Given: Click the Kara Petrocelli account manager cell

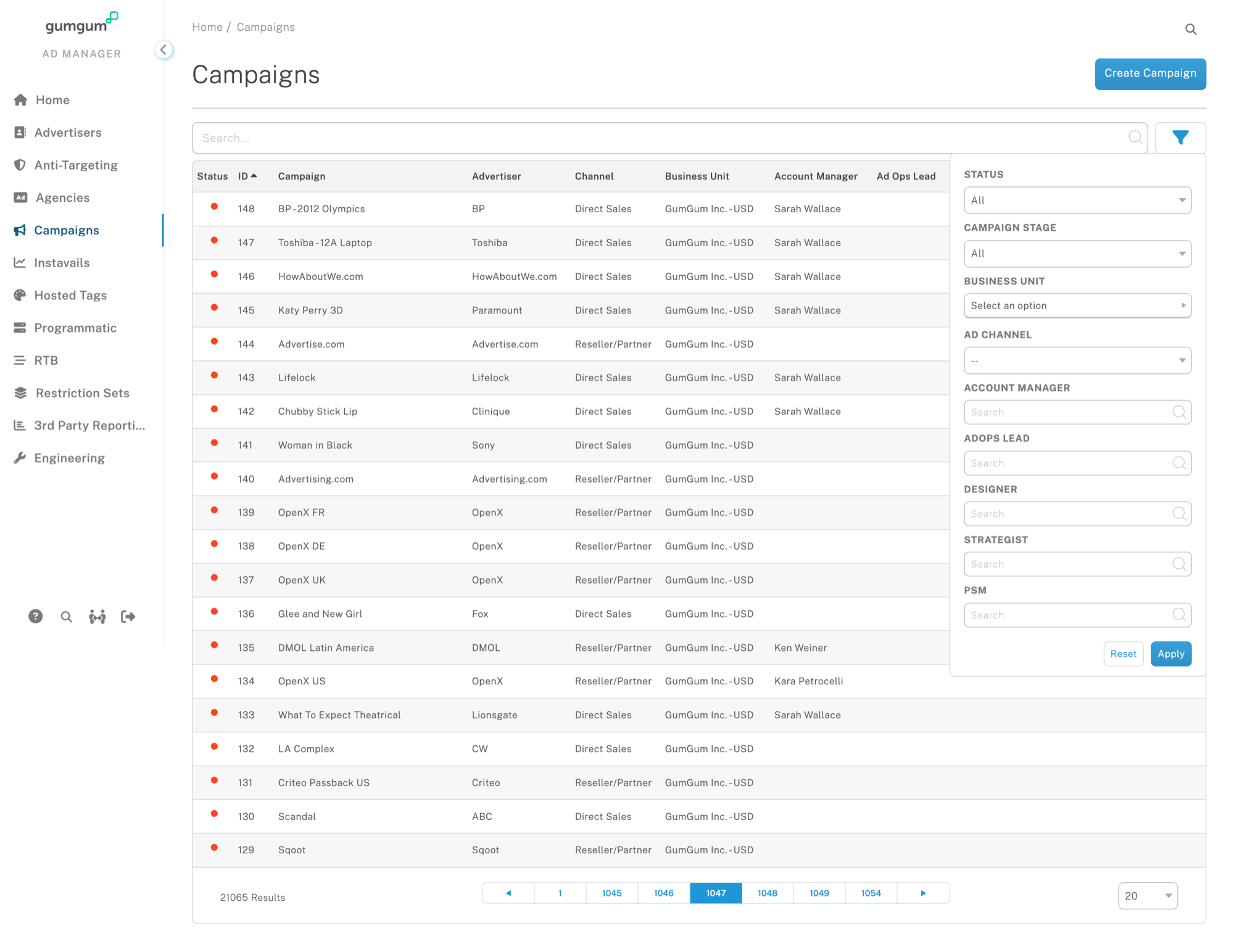Looking at the screenshot, I should coord(808,681).
